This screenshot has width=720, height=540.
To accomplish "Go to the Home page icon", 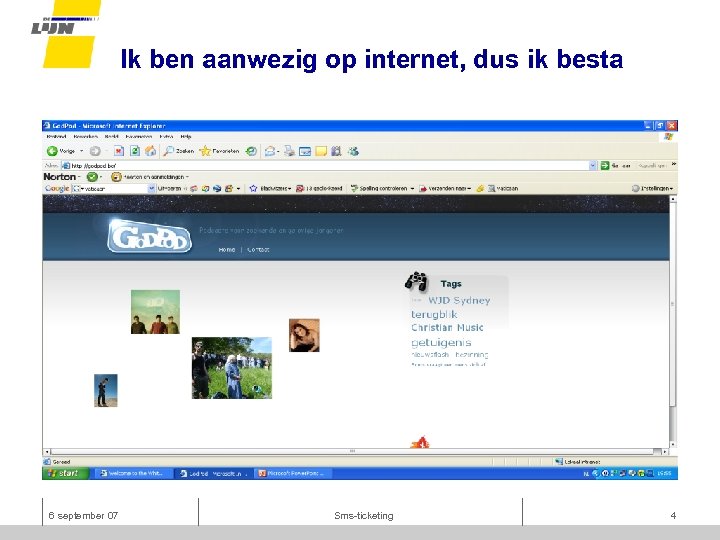I will [x=150, y=151].
